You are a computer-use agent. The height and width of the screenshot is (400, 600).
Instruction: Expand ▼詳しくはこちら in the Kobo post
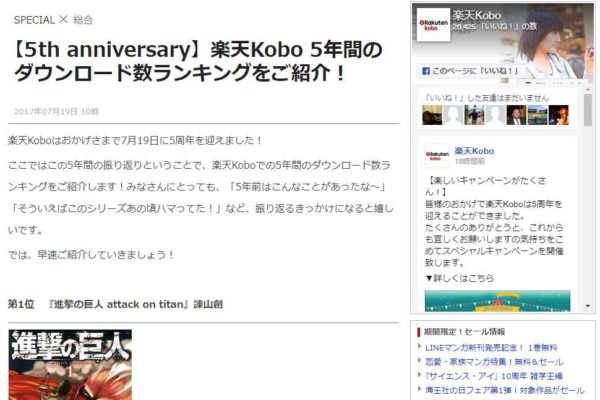[459, 278]
